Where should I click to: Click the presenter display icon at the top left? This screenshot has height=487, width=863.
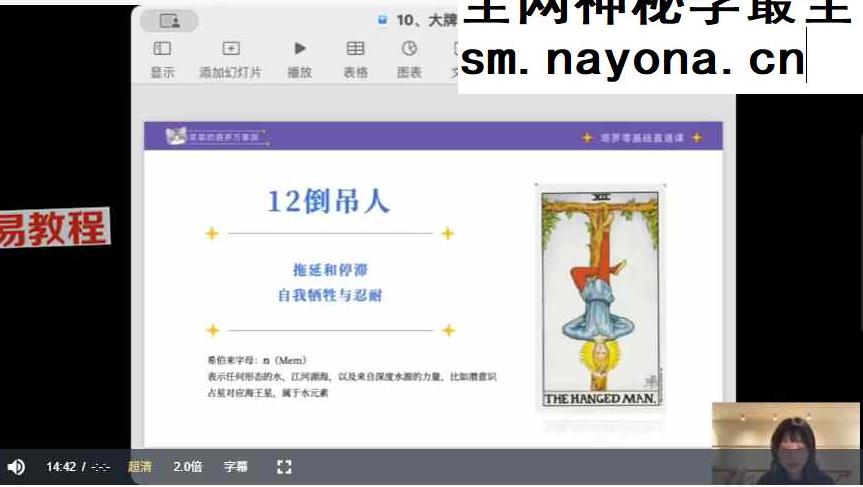(170, 21)
